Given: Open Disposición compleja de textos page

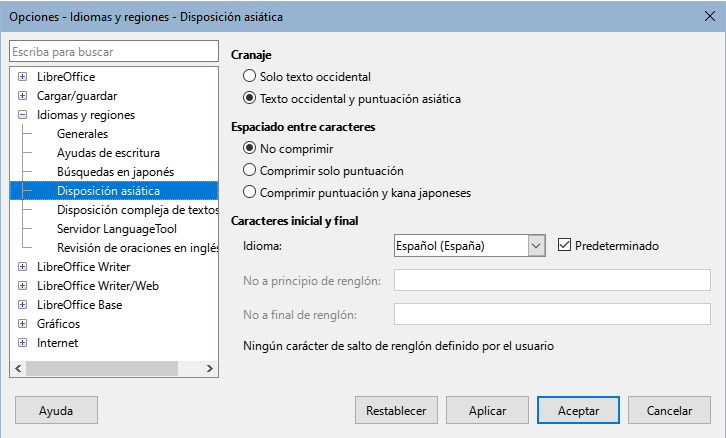Looking at the screenshot, I should (138, 210).
